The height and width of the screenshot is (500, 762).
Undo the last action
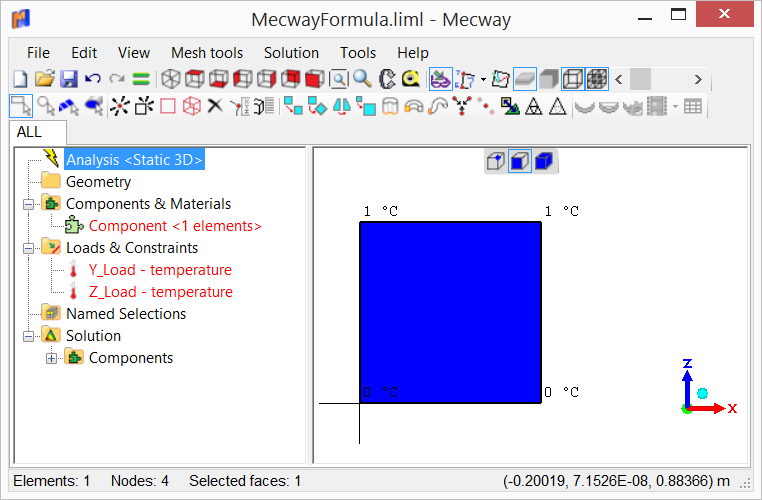pos(92,79)
